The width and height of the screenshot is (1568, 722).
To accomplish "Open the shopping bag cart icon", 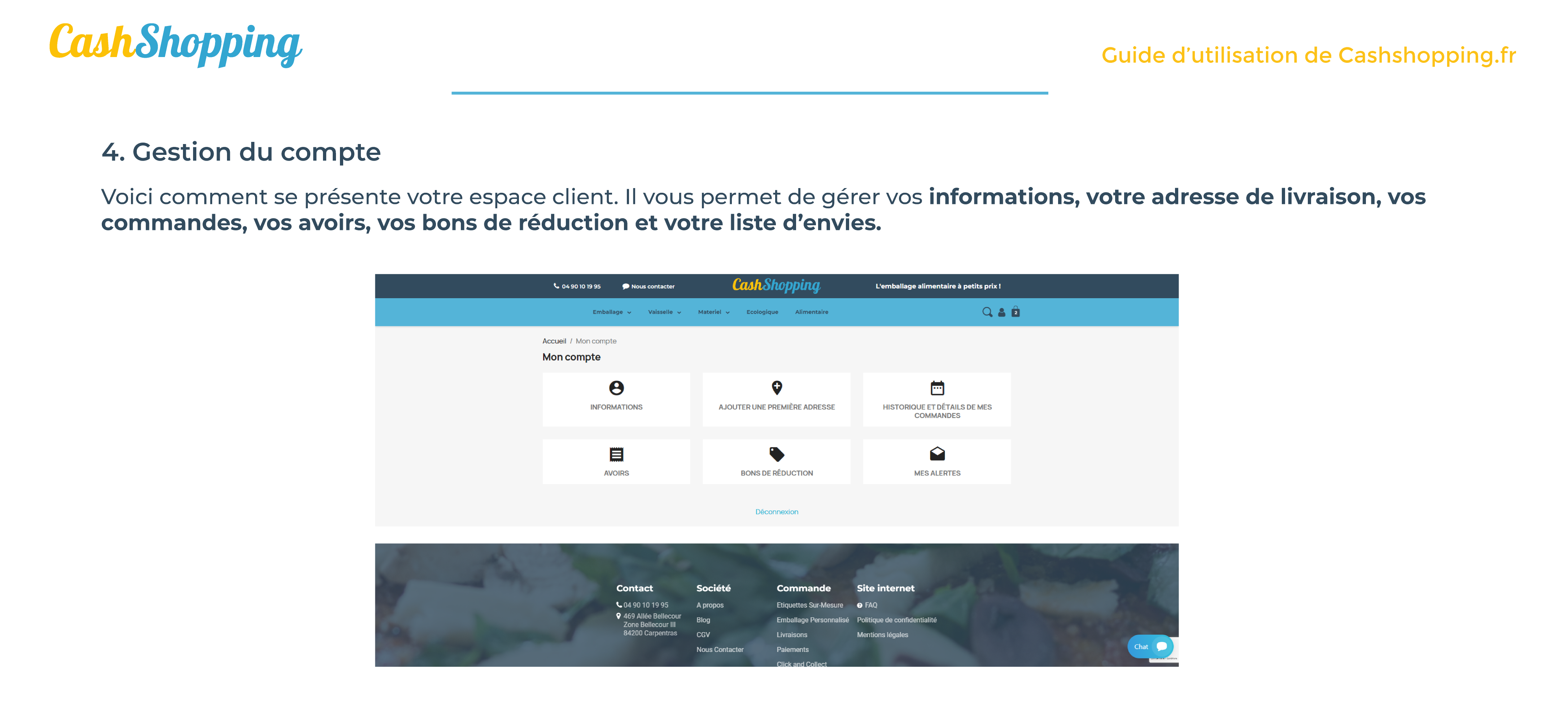I will click(1015, 312).
